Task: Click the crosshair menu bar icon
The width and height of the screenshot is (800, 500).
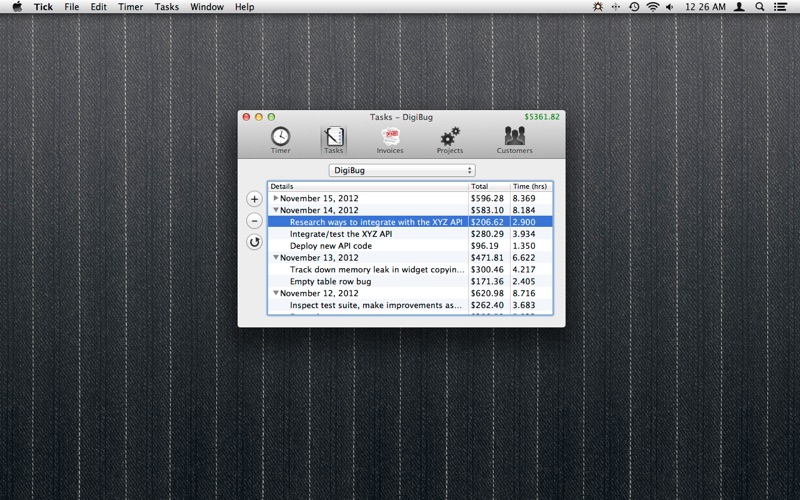Action: pyautogui.click(x=616, y=7)
